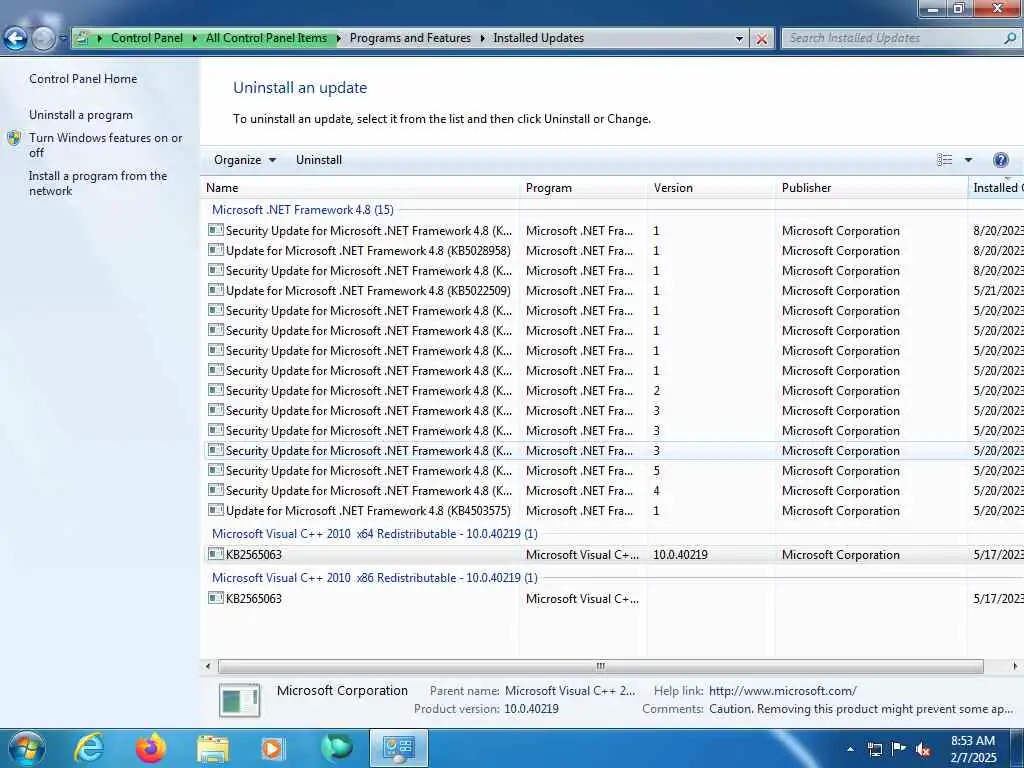
Task: Select All Control Panel Items breadcrumb
Action: tap(266, 38)
